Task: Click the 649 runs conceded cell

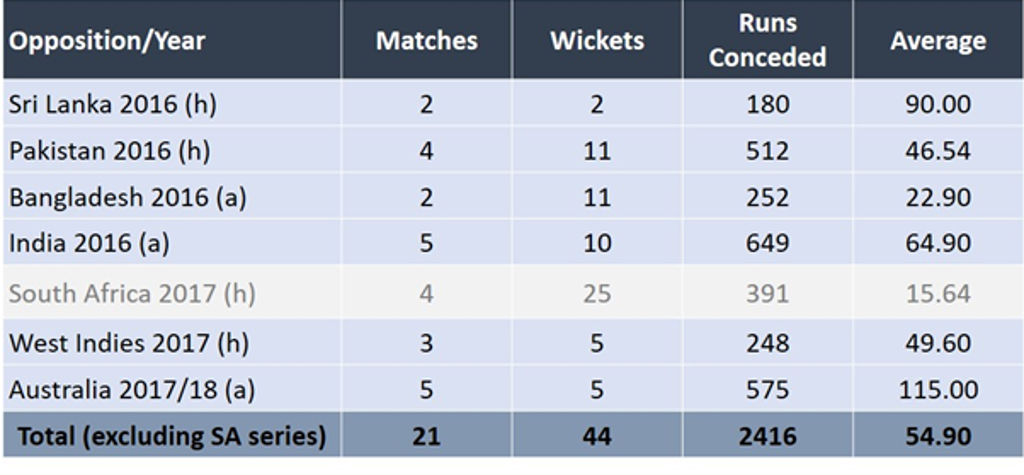Action: [767, 243]
